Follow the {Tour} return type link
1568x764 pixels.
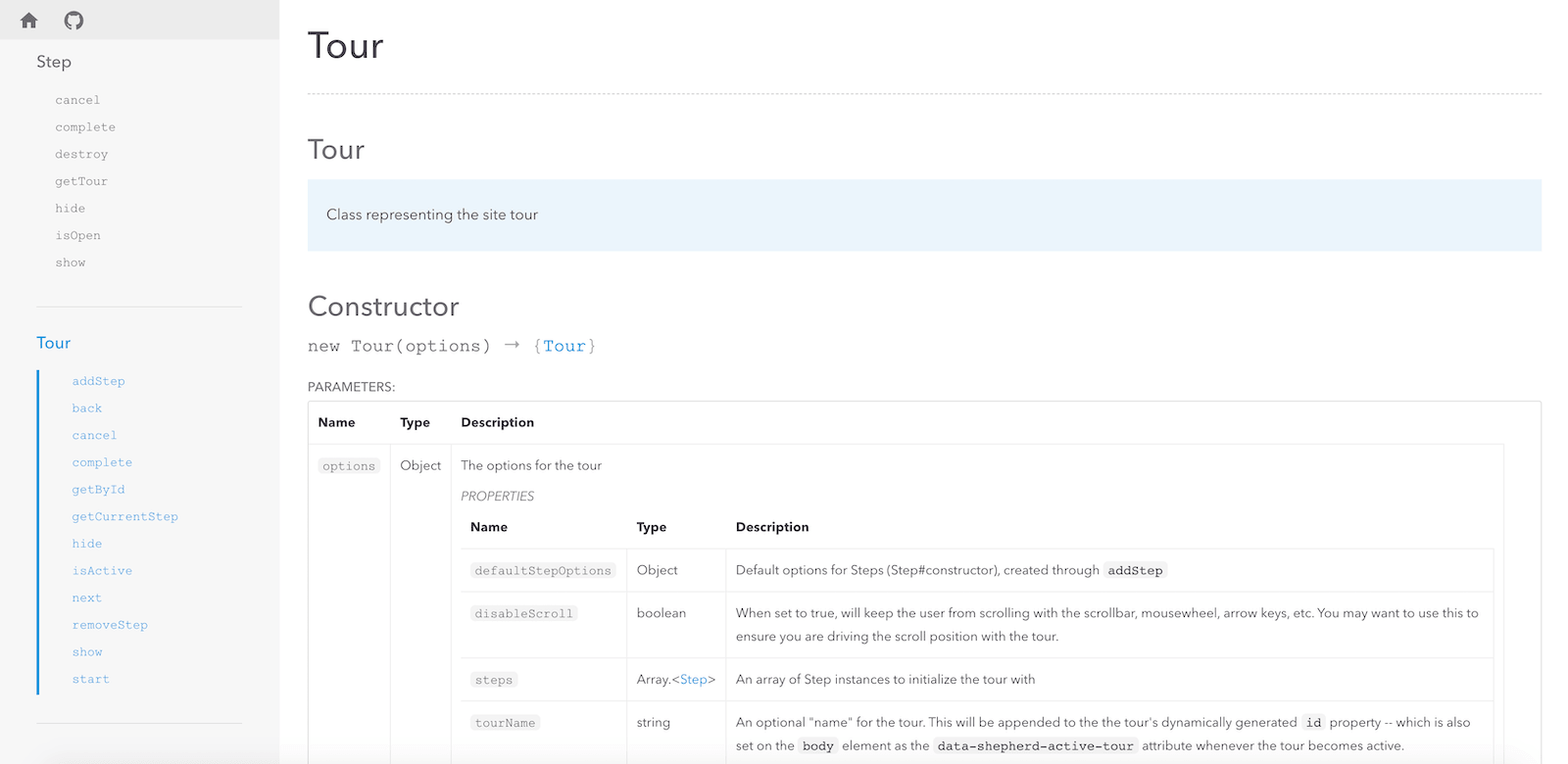point(564,346)
